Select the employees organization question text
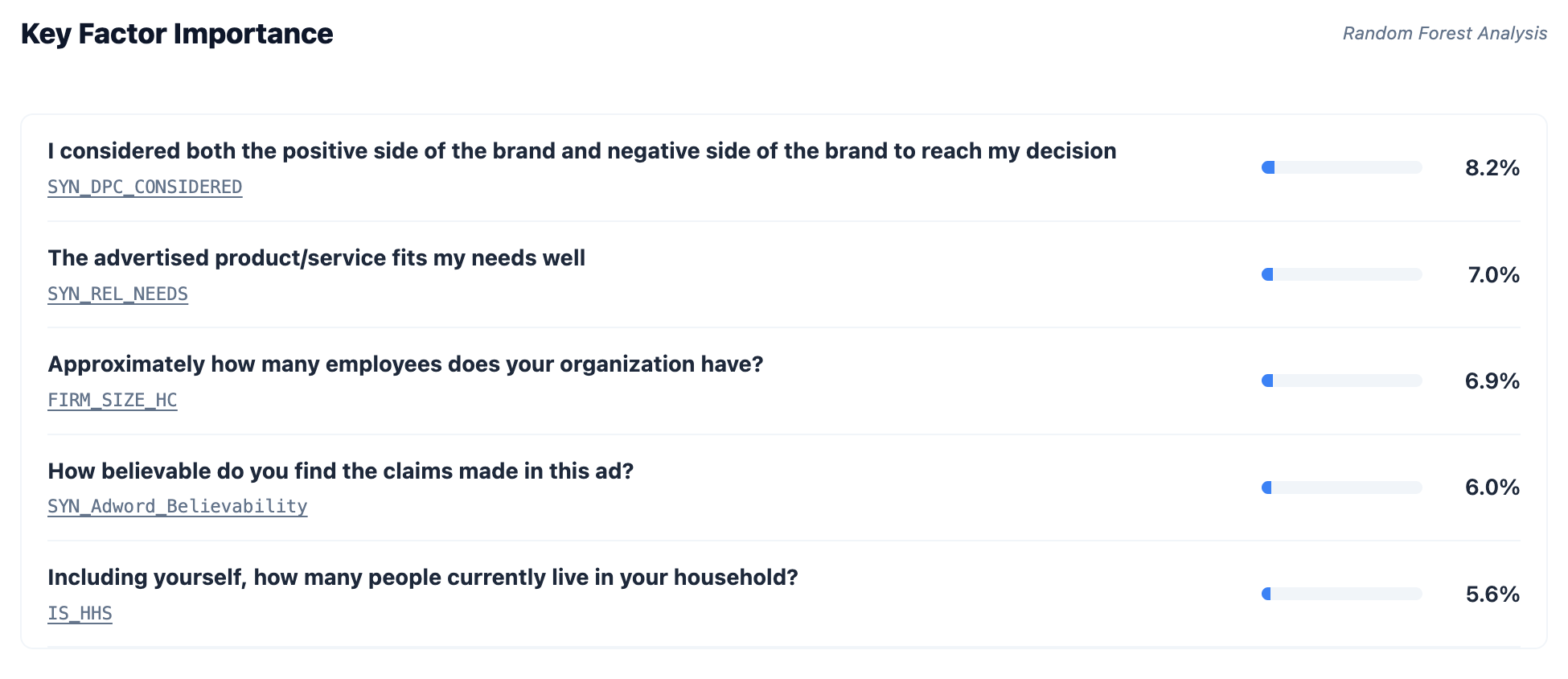Viewport: 1568px width, 679px height. point(406,364)
